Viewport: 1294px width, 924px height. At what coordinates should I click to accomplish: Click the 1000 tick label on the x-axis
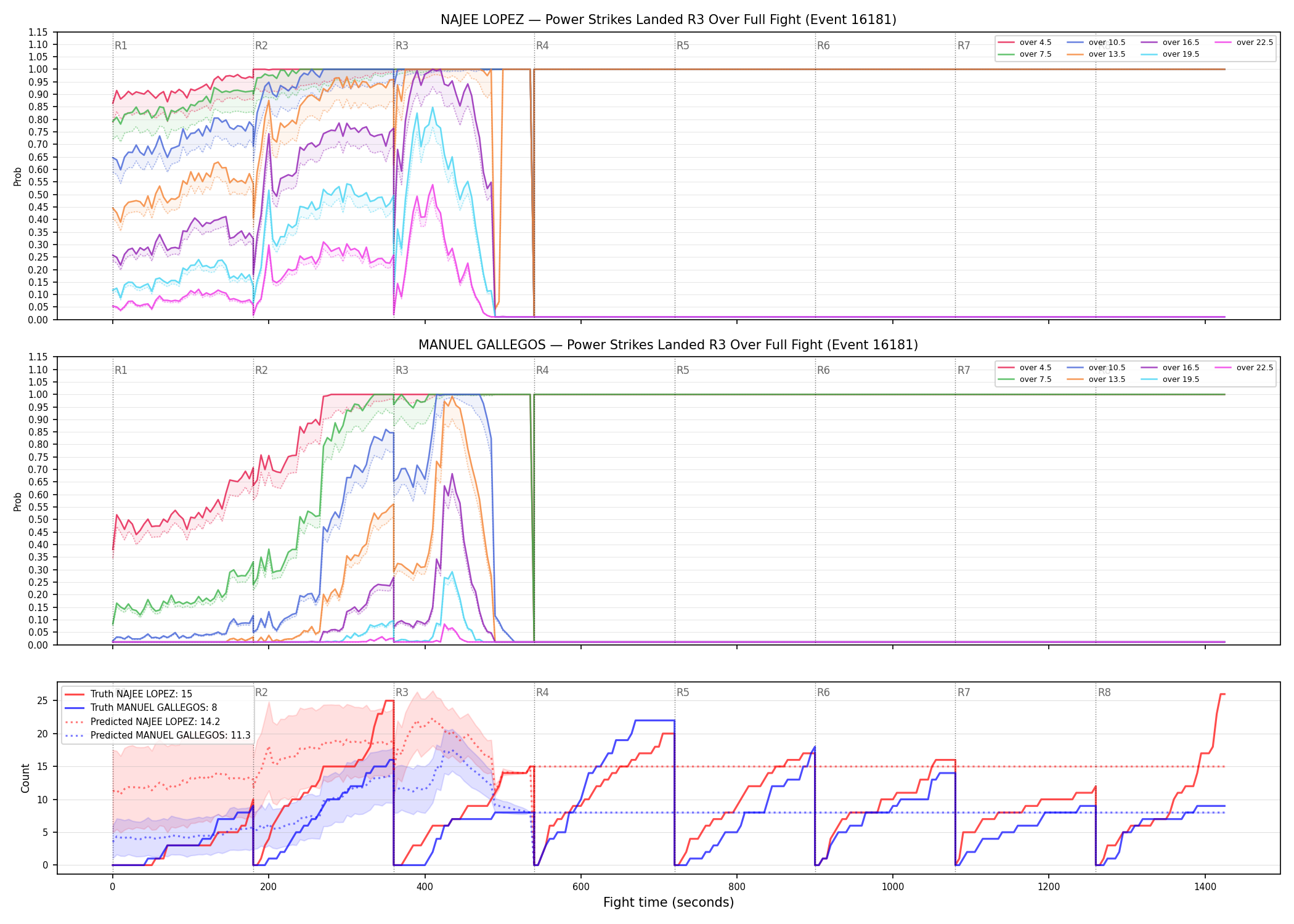[893, 887]
